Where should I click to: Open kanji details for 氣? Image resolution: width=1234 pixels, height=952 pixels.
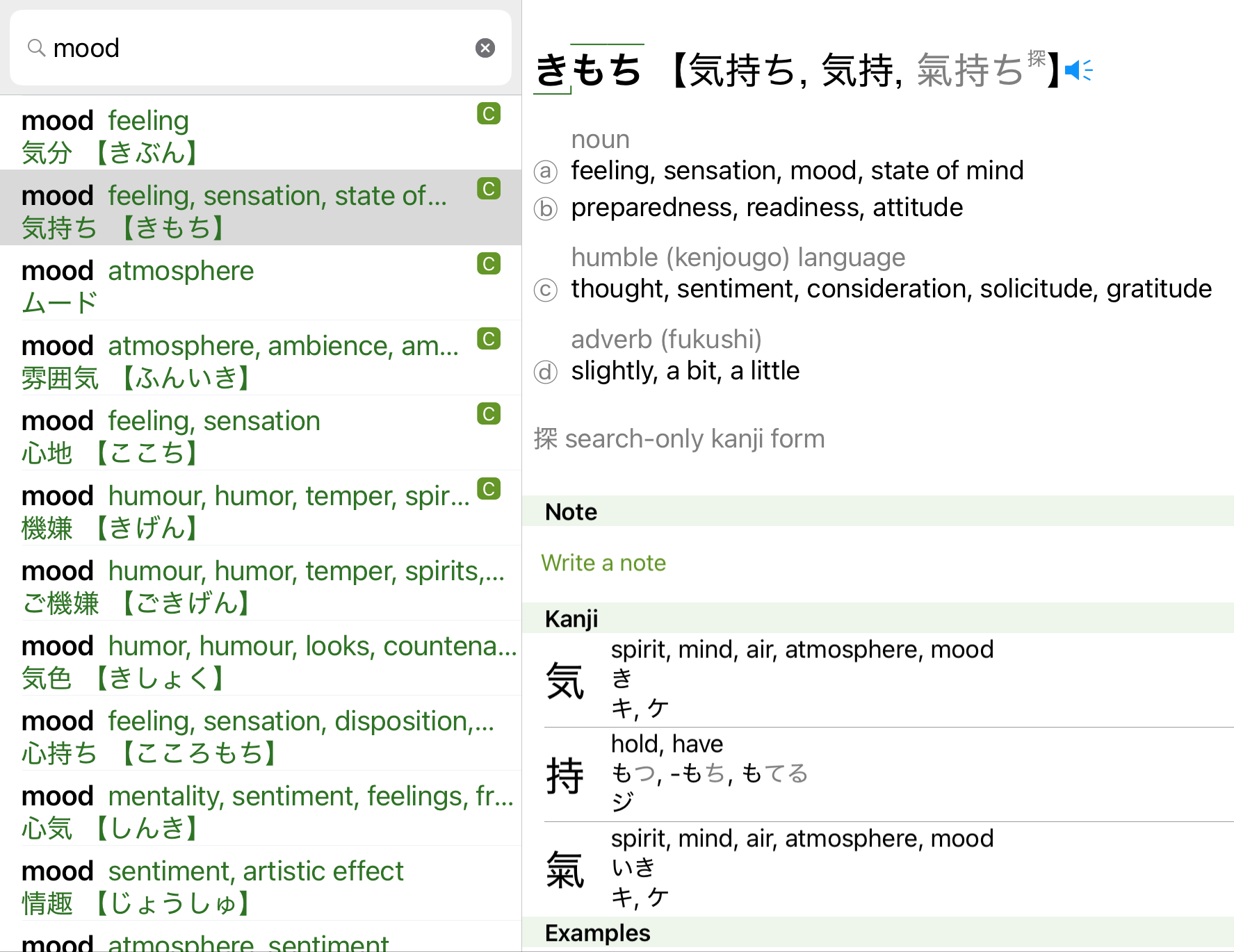pyautogui.click(x=878, y=869)
